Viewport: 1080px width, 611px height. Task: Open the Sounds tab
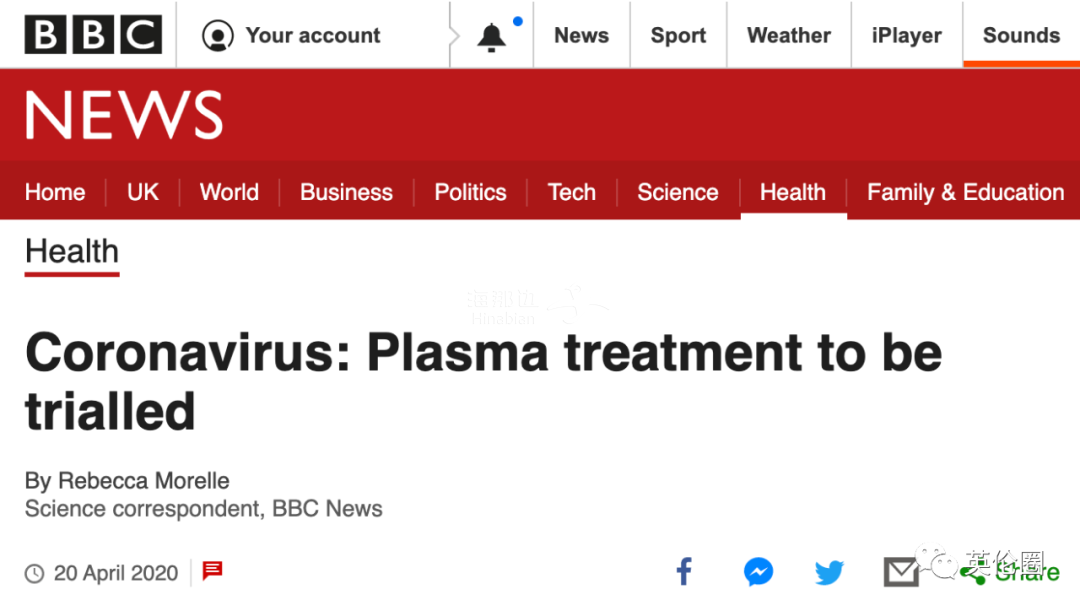(x=1021, y=35)
